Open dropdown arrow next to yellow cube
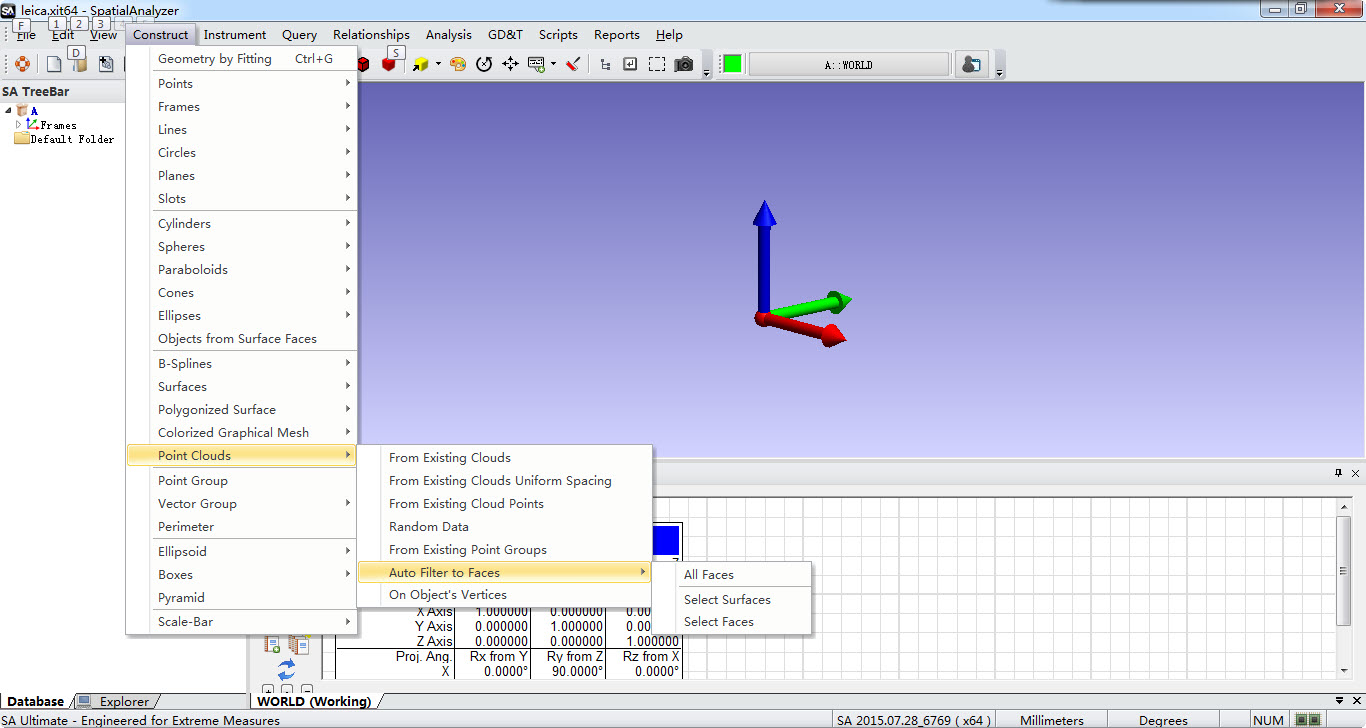The width and height of the screenshot is (1366, 728). pyautogui.click(x=437, y=65)
